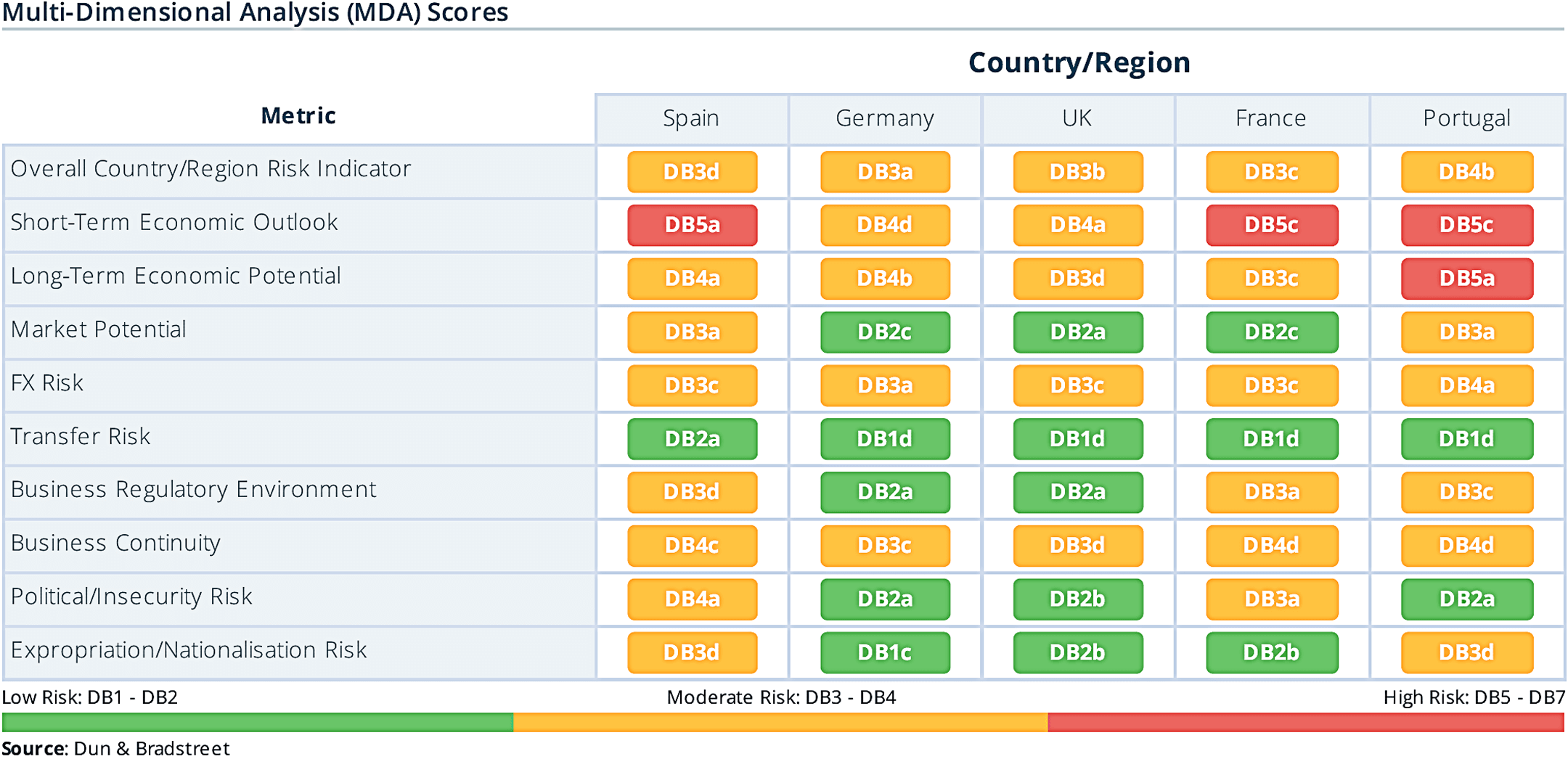
Task: Click the Low Risk: DB1 - DB2 label
Action: (90, 697)
